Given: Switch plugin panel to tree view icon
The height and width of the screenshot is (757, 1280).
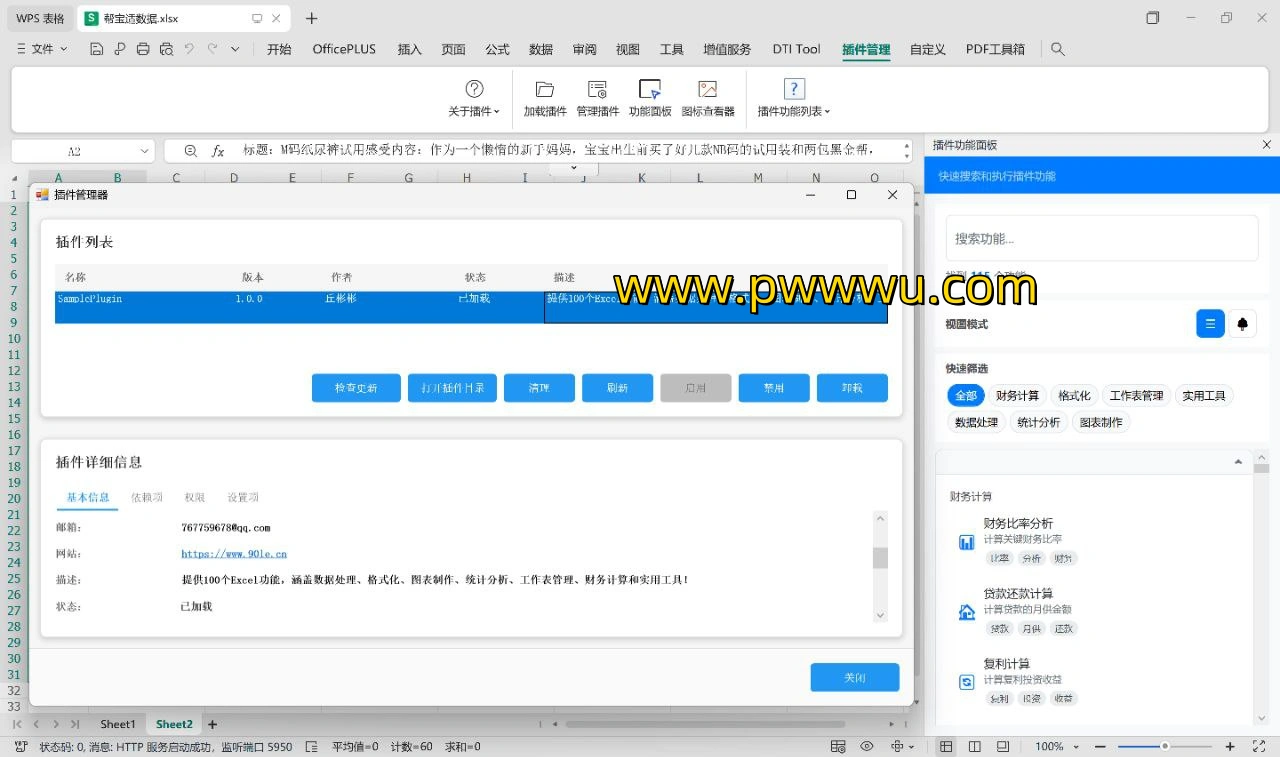Looking at the screenshot, I should point(1243,323).
